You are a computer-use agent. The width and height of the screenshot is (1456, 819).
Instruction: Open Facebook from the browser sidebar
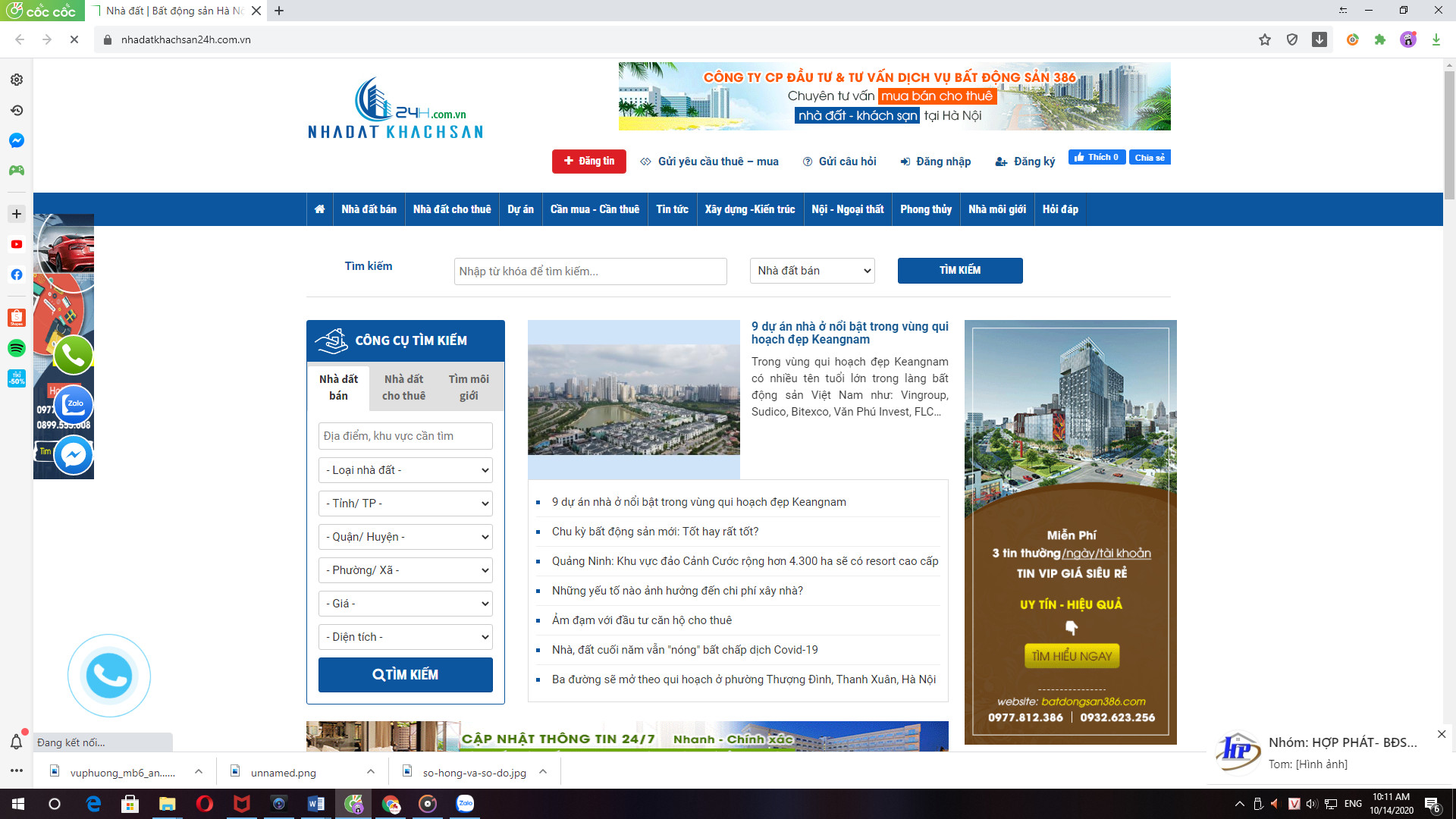17,275
